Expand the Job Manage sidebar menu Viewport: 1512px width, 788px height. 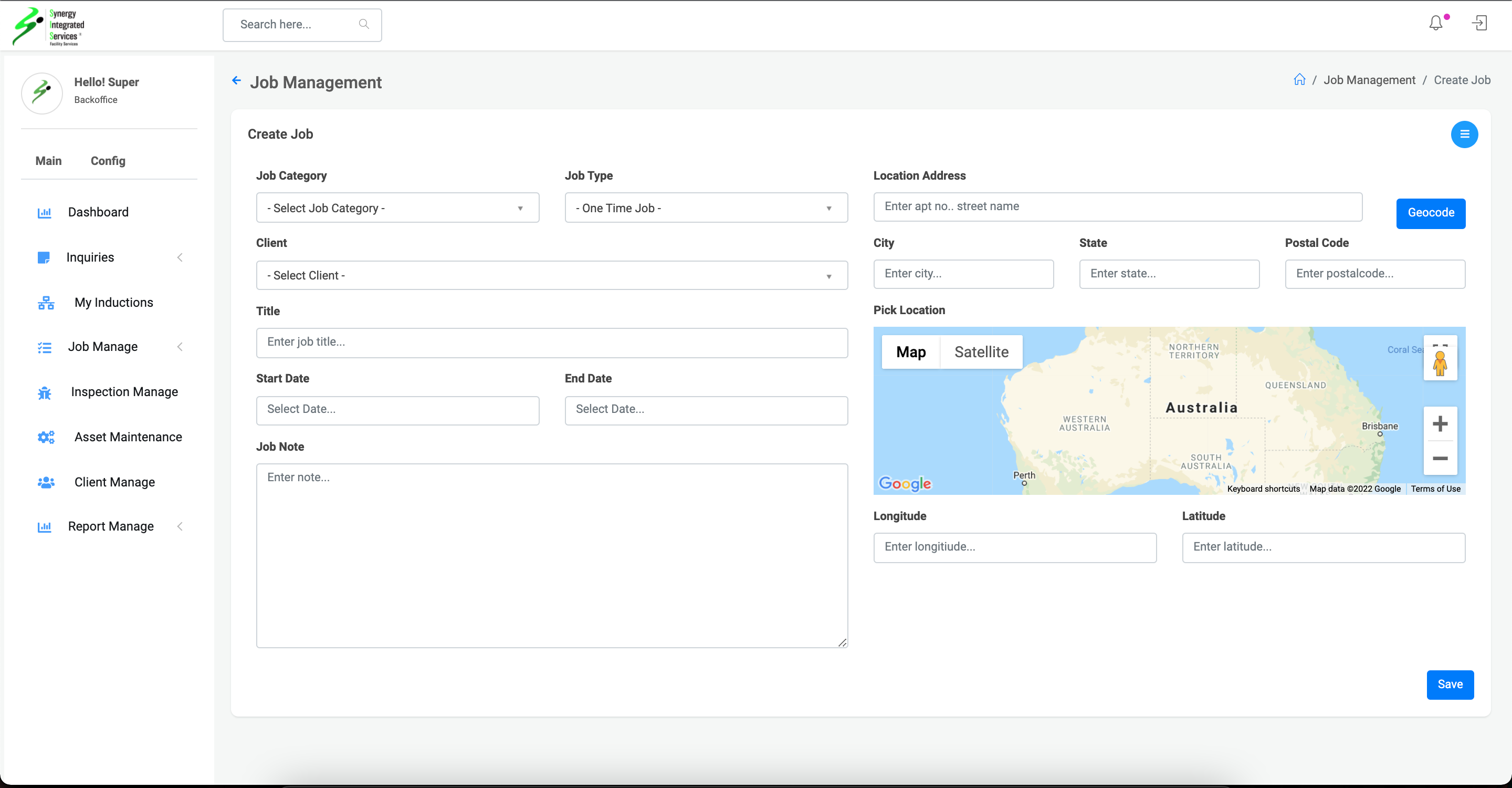[103, 347]
